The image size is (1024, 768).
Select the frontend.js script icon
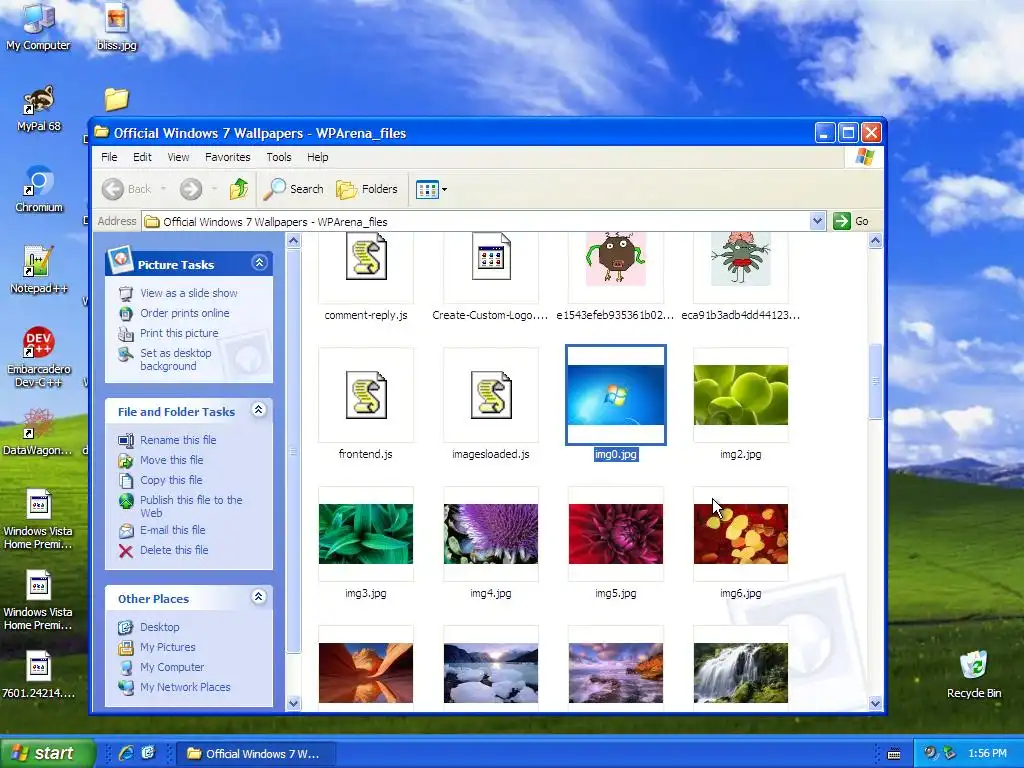coord(366,395)
